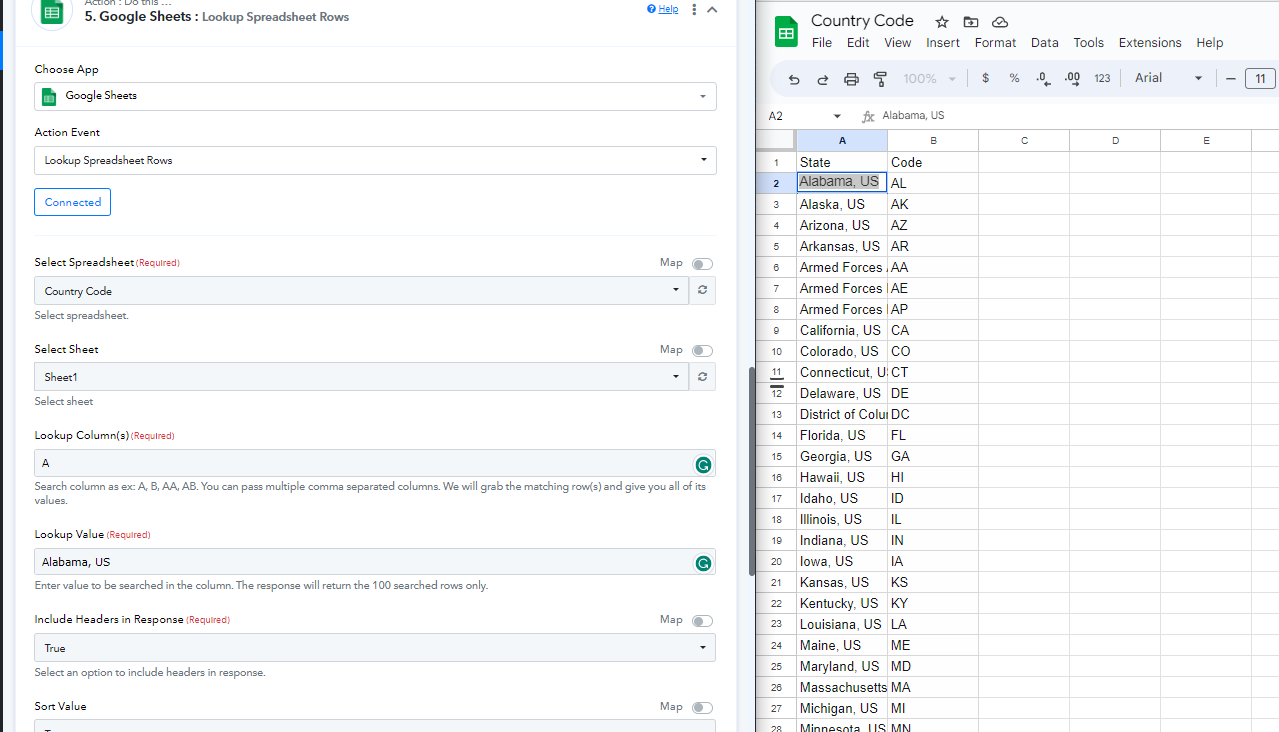This screenshot has width=1279, height=732.
Task: Click the Lookup Value input field
Action: tap(375, 562)
